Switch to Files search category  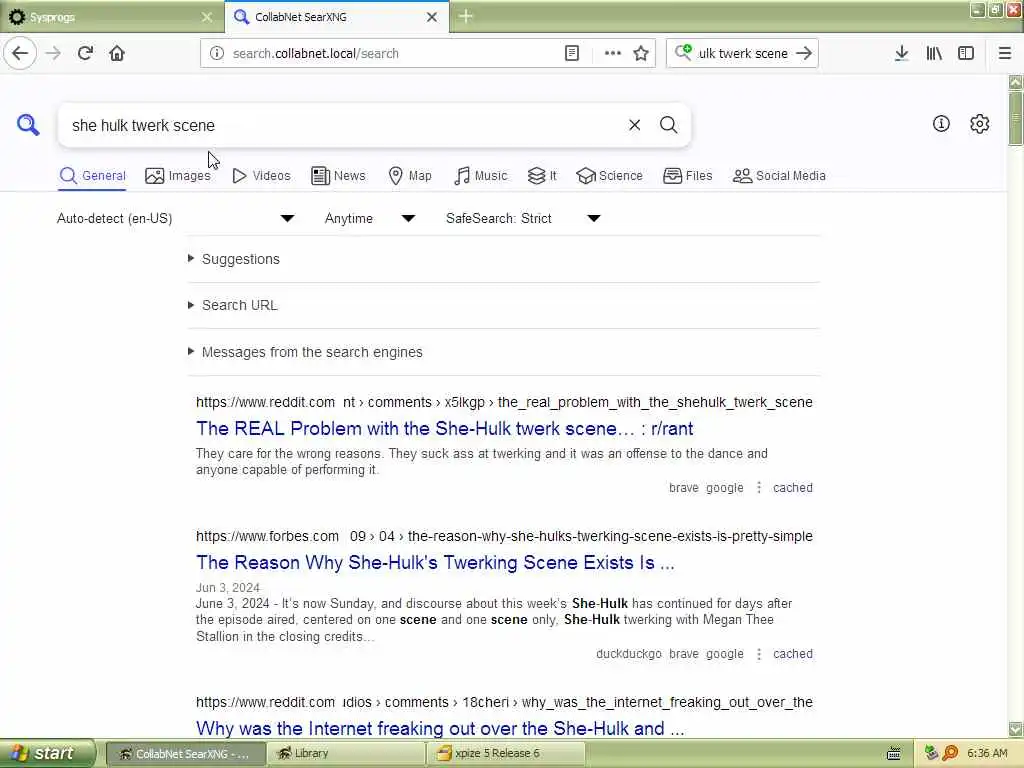point(687,175)
